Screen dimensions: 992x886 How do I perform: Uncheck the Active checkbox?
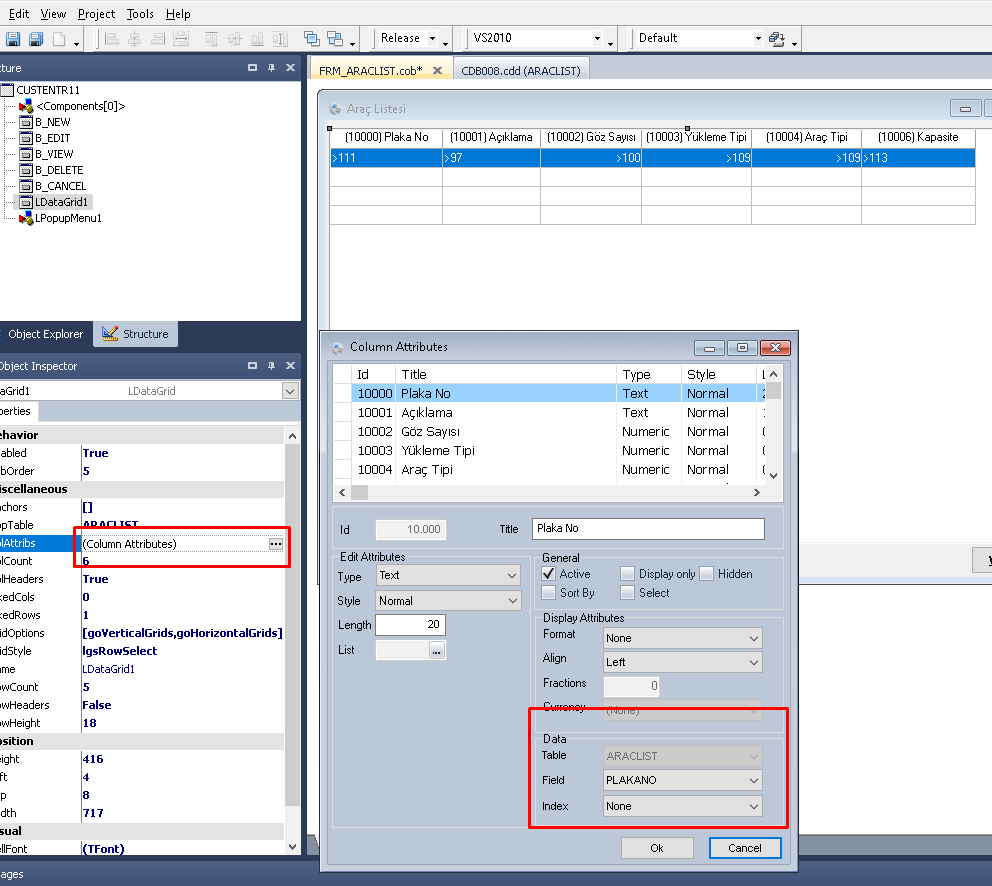coord(548,574)
